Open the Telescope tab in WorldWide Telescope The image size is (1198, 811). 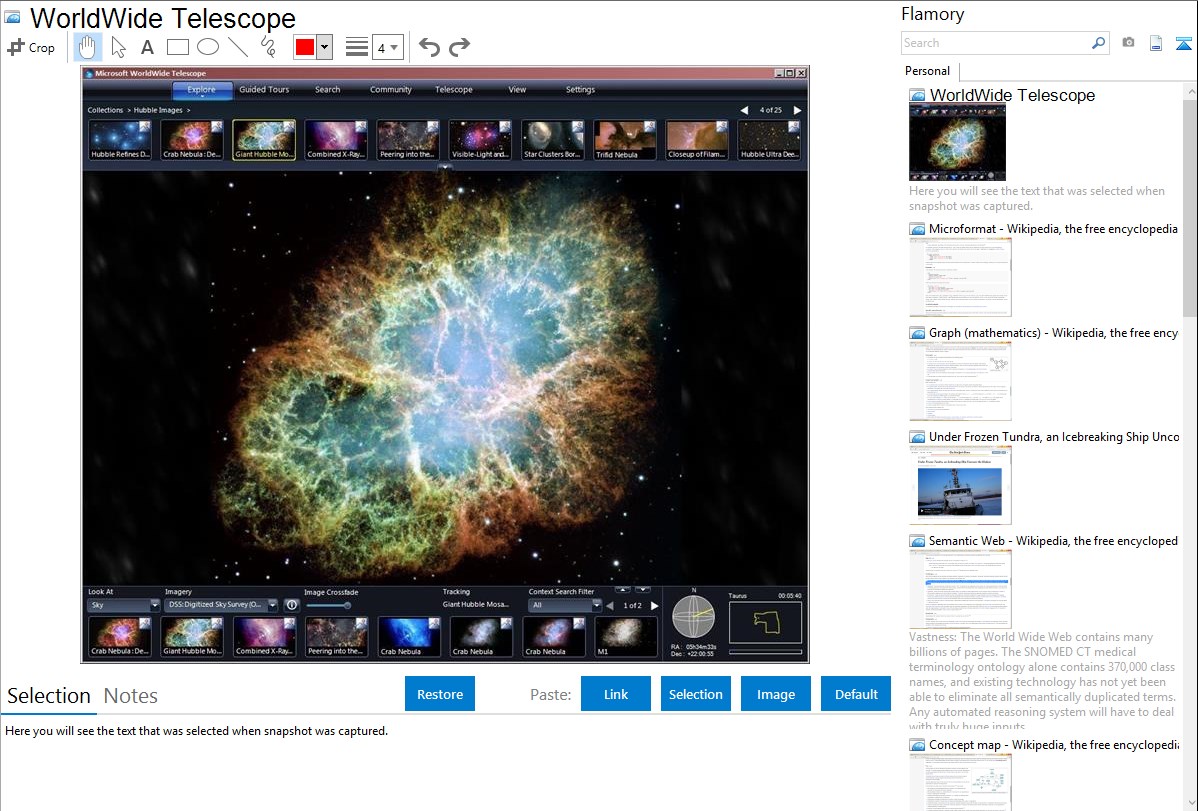tap(454, 89)
